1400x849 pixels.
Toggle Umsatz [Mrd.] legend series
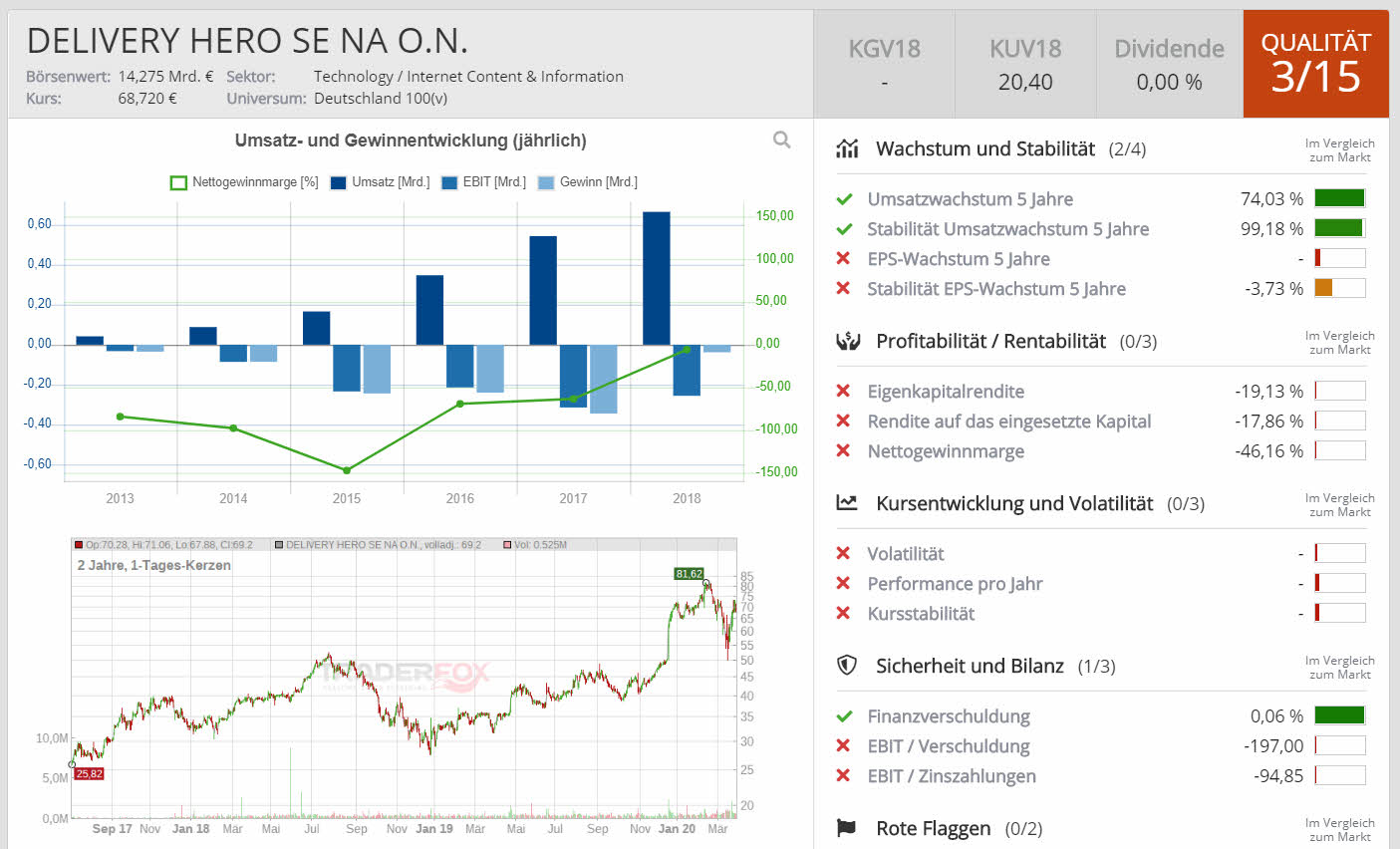point(380,182)
